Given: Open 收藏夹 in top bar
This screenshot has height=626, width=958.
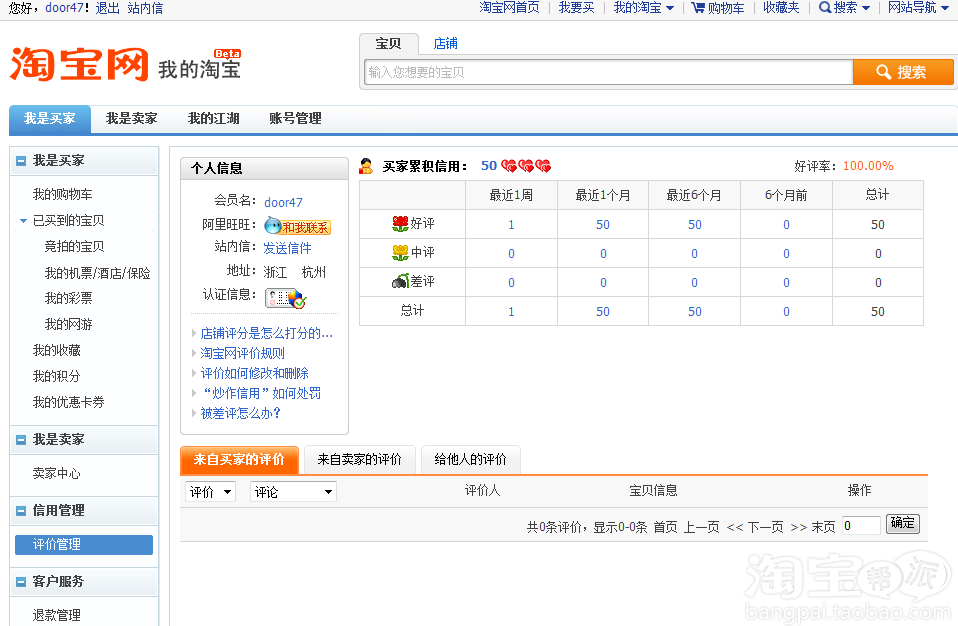Looking at the screenshot, I should (781, 8).
